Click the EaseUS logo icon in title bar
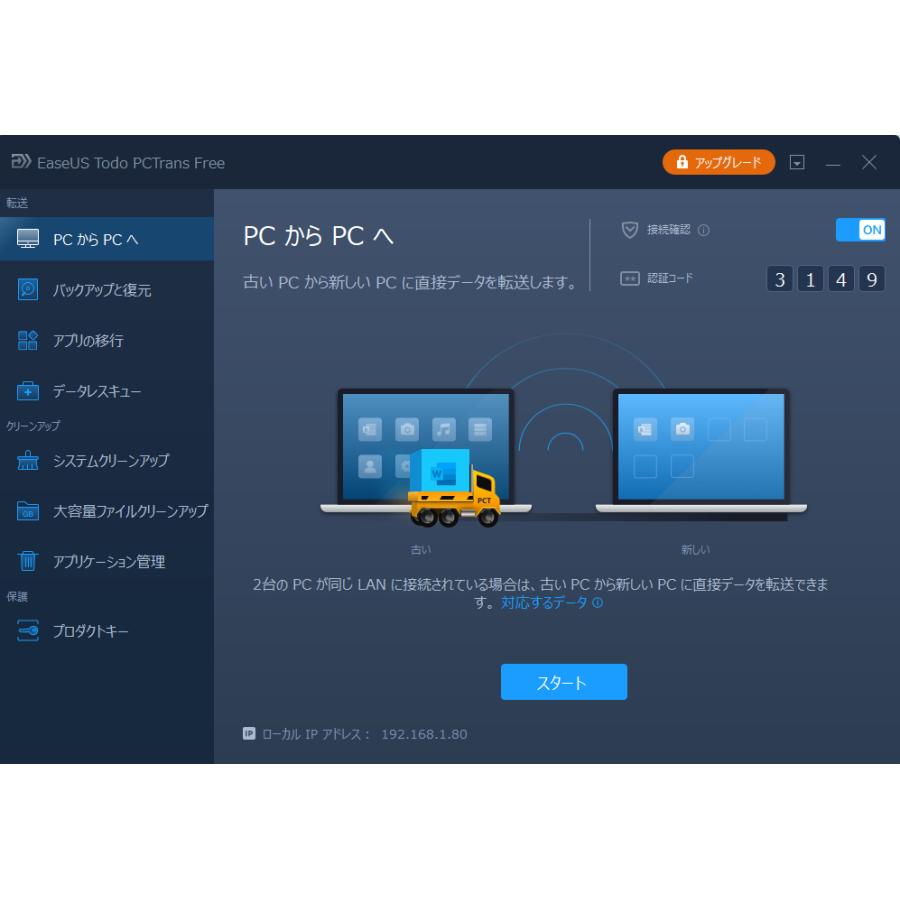The height and width of the screenshot is (900, 900). tap(21, 161)
